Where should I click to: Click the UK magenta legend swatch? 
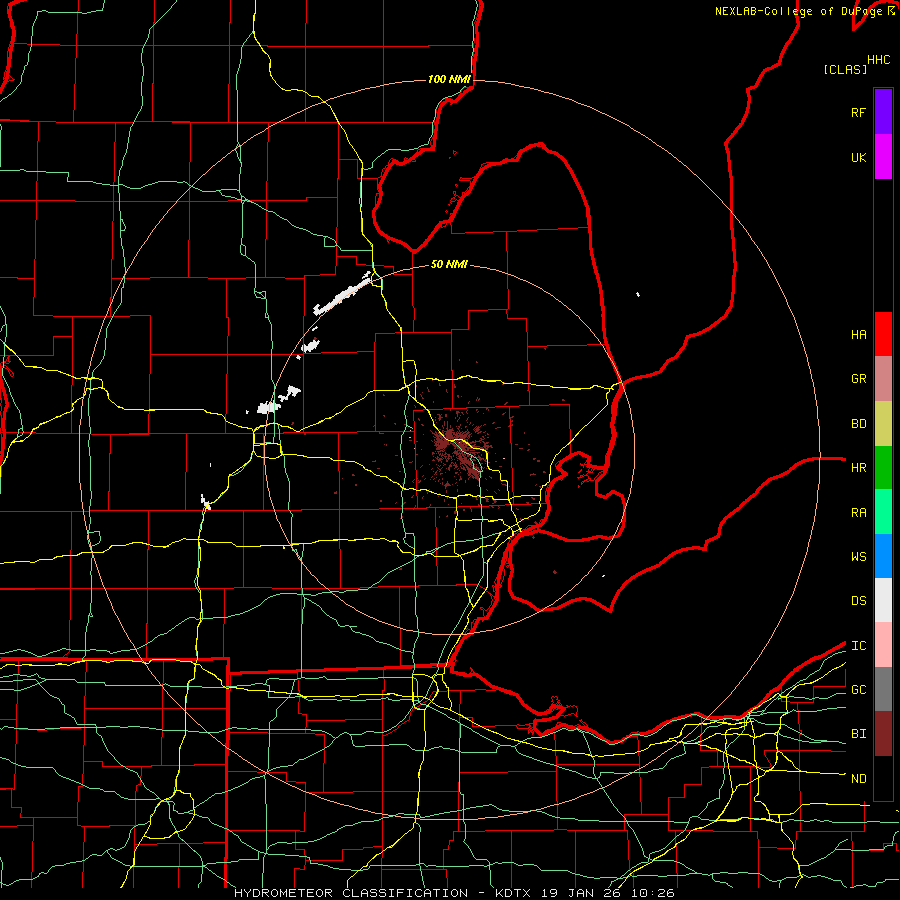point(883,157)
